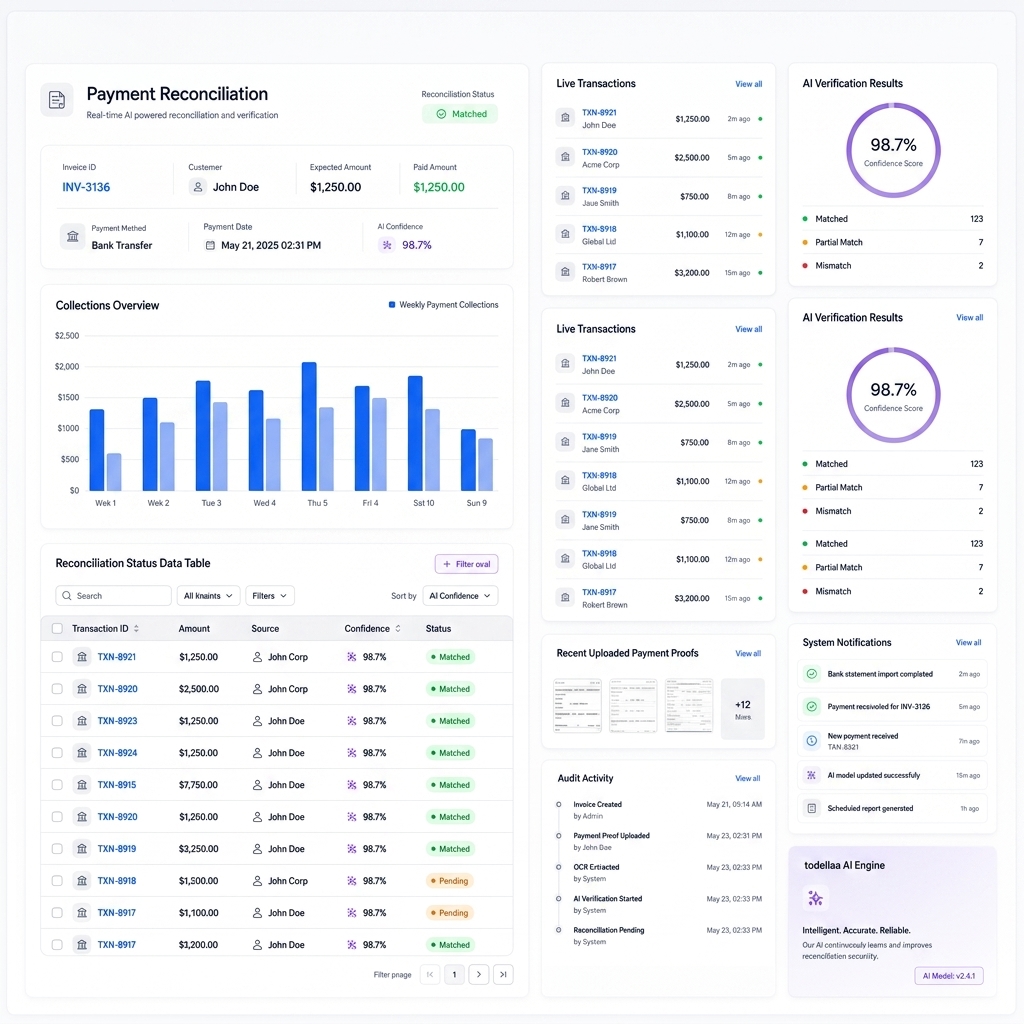1024x1024 pixels.
Task: Toggle the select-all checkbox in the table header
Action: pyautogui.click(x=57, y=628)
